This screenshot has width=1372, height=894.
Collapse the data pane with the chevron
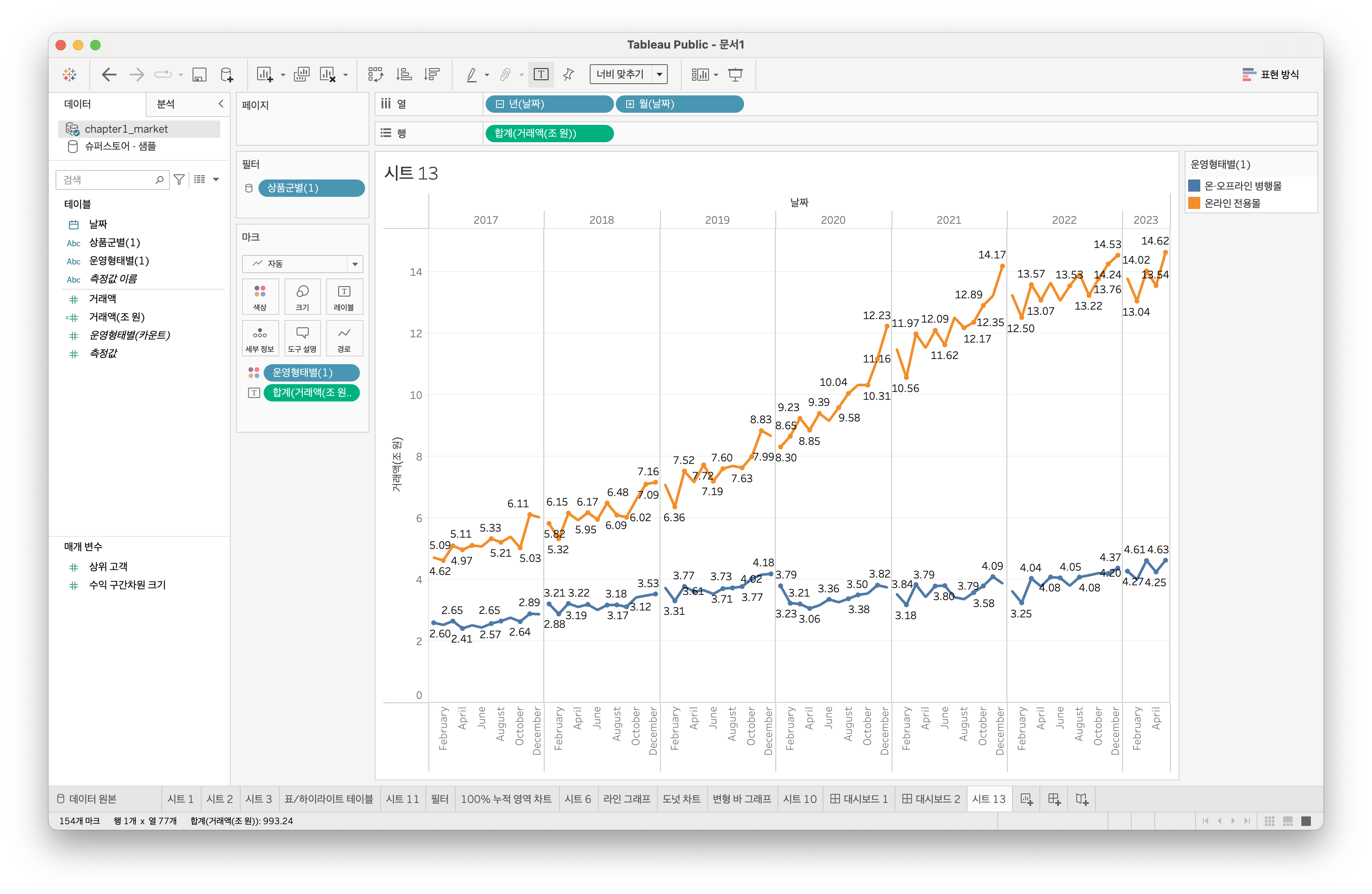[220, 104]
